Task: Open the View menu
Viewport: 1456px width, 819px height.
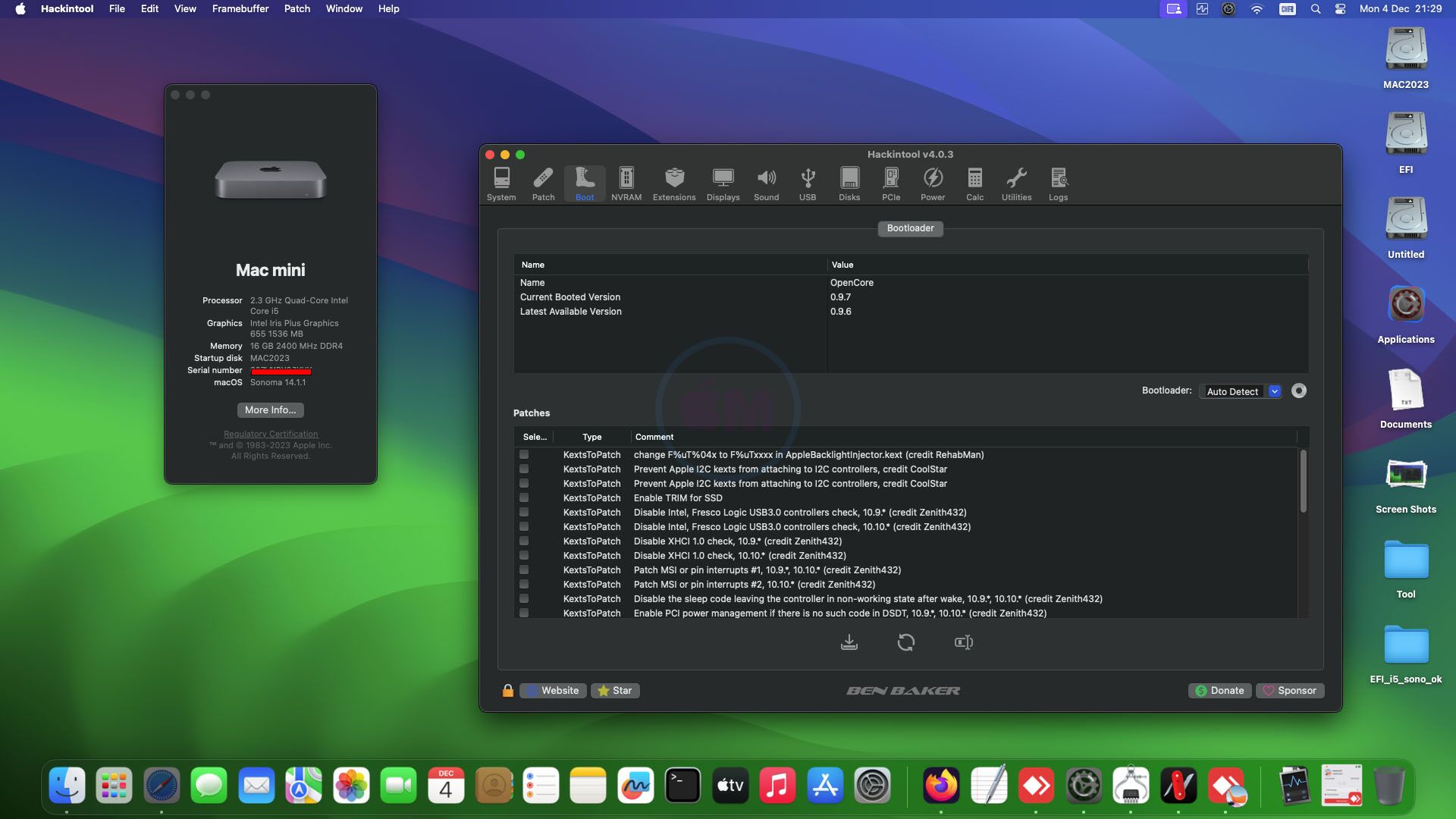Action: pos(185,9)
